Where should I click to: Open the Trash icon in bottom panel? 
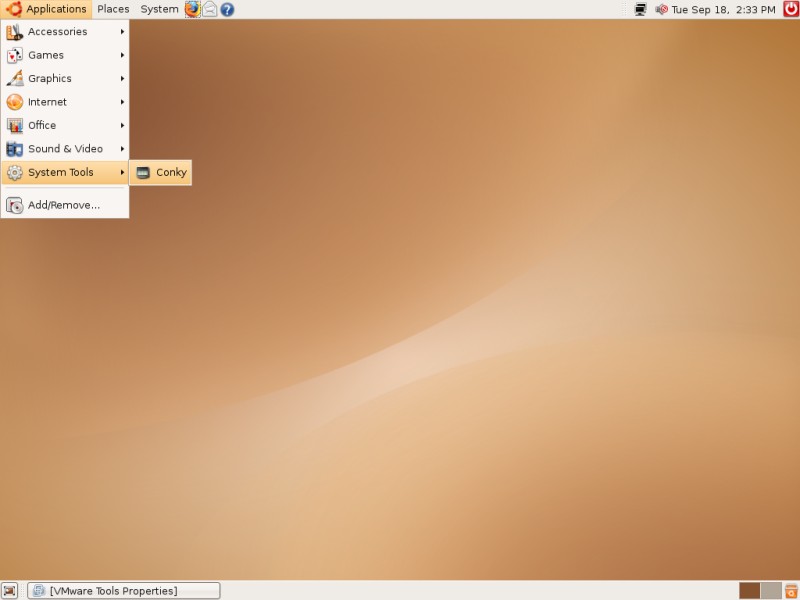click(x=791, y=591)
